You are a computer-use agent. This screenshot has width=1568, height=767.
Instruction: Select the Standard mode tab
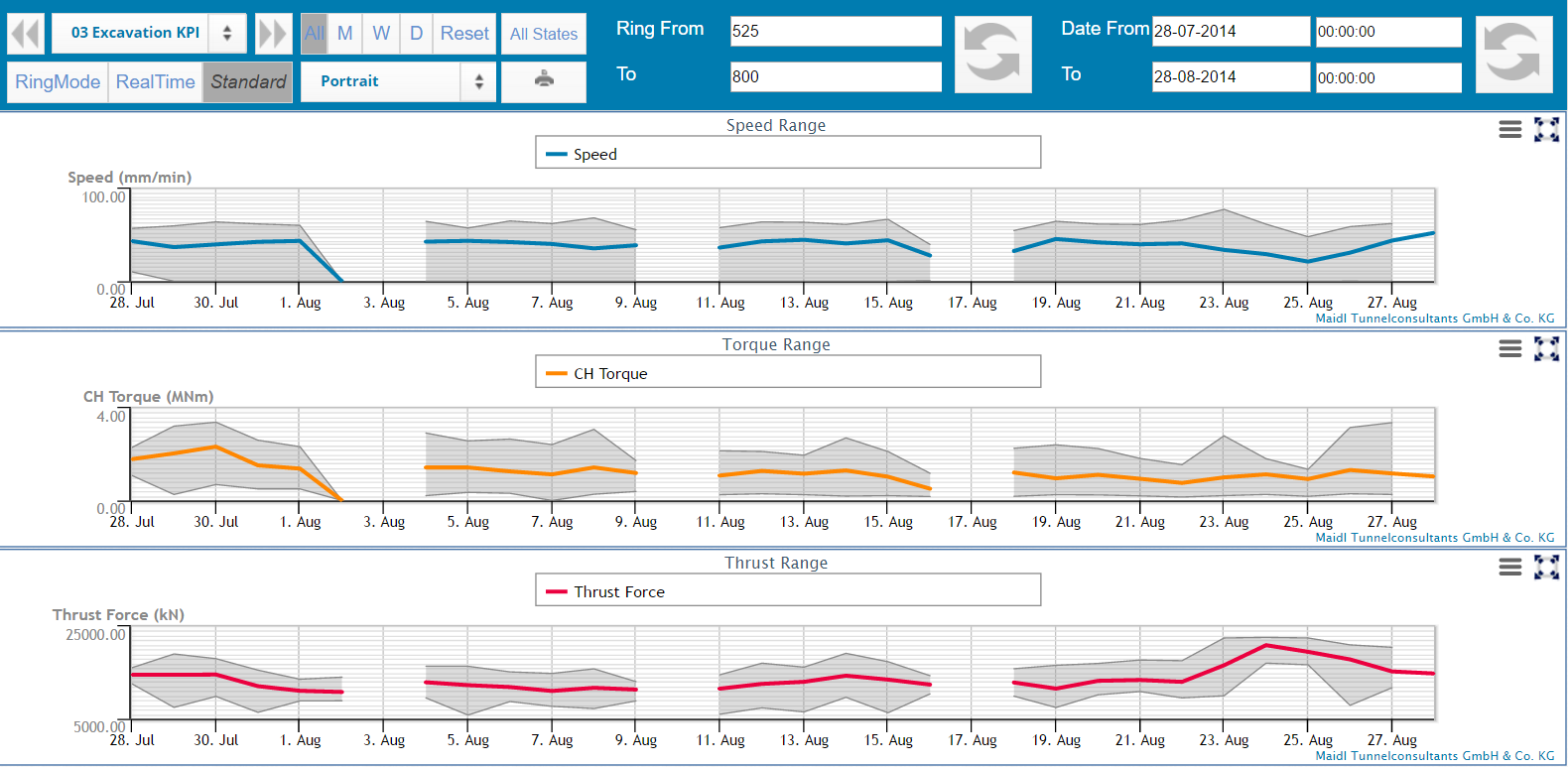(x=248, y=81)
